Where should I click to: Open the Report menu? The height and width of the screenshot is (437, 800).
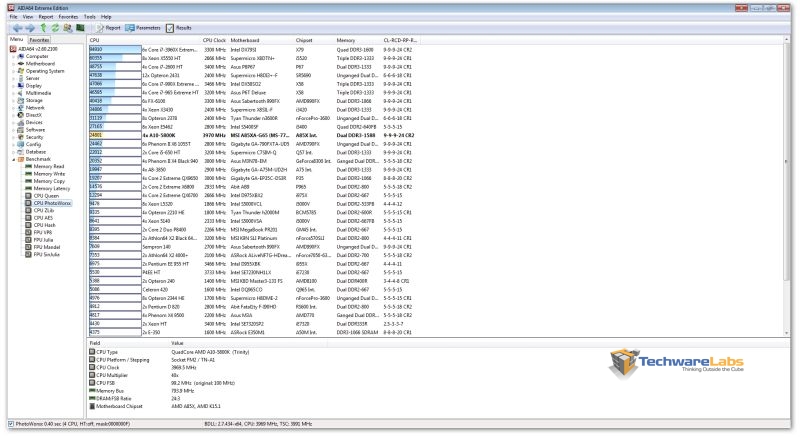[46, 17]
